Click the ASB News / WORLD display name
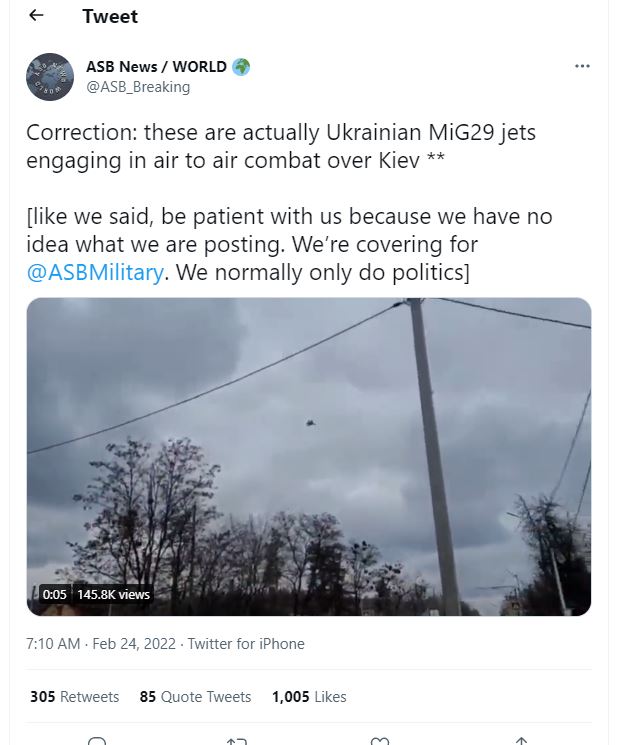625x745 pixels. [156, 67]
